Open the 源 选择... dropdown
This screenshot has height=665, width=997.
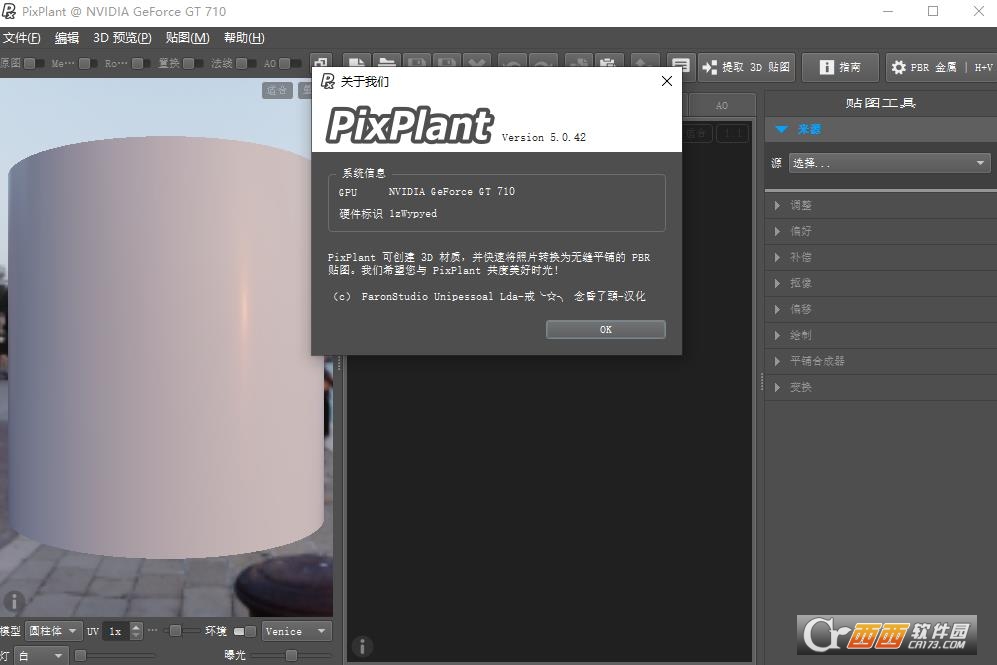(x=890, y=163)
